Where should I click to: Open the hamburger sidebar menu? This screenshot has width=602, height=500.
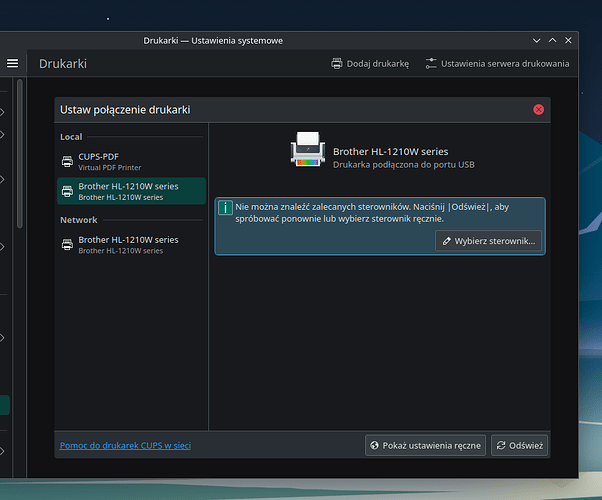click(x=12, y=63)
